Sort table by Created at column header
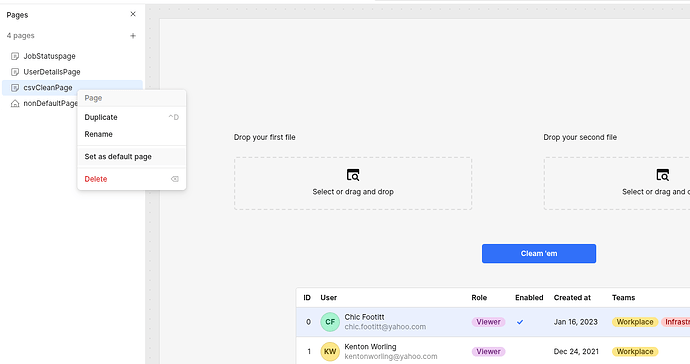This screenshot has width=690, height=364. click(x=572, y=298)
